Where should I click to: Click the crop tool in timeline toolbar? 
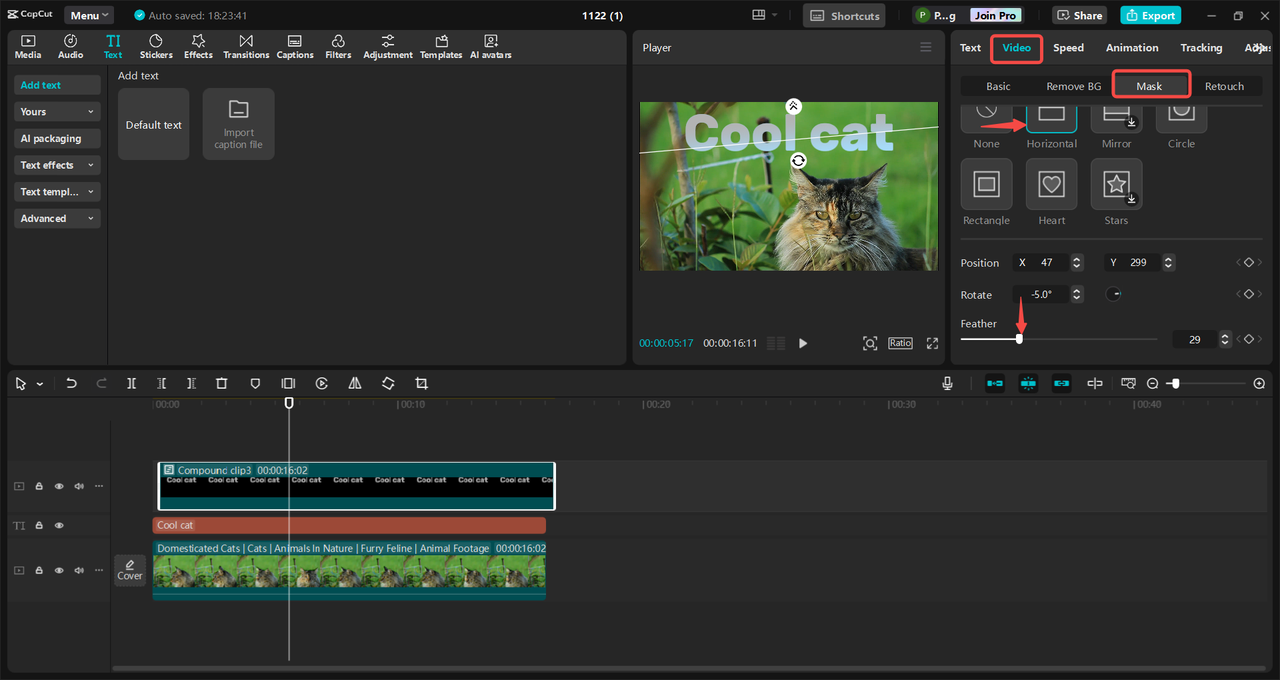point(421,383)
